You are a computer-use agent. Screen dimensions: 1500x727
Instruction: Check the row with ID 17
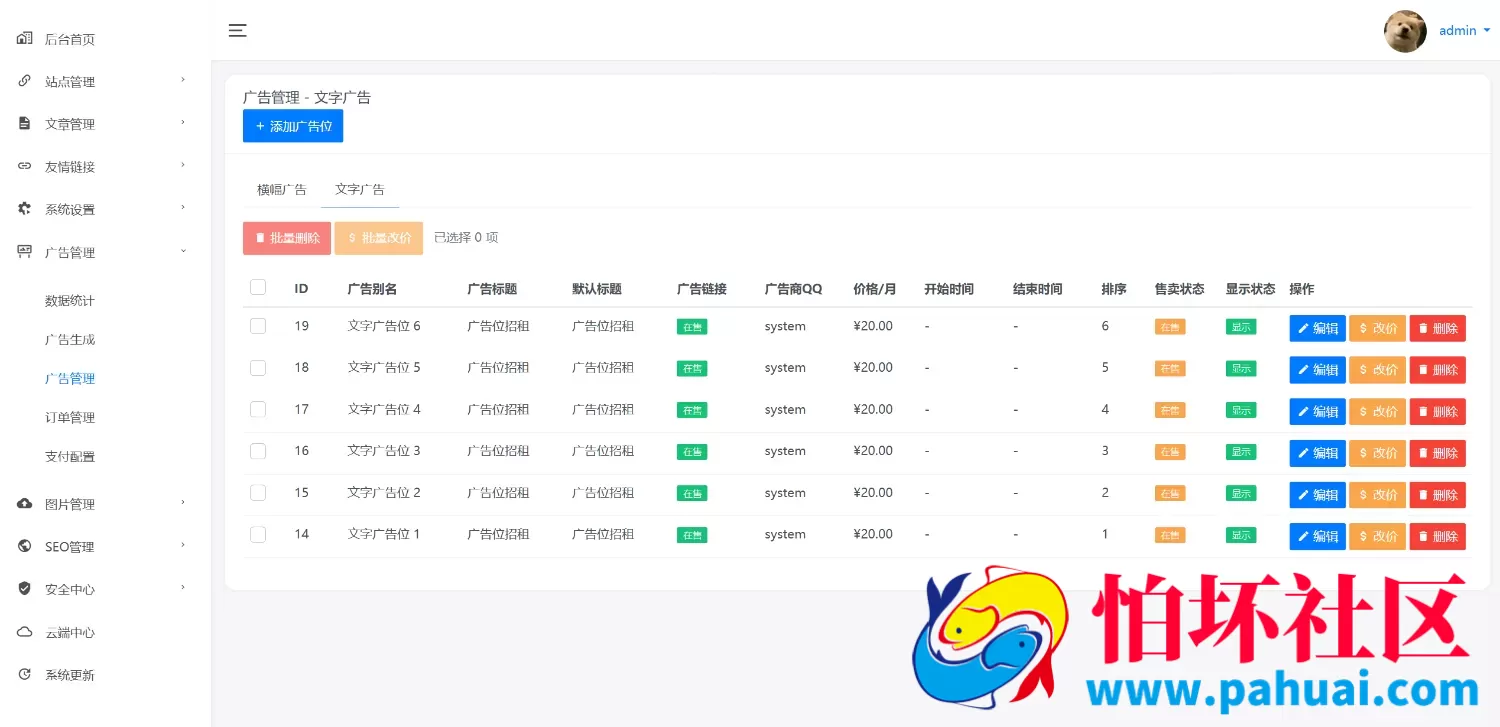click(258, 409)
